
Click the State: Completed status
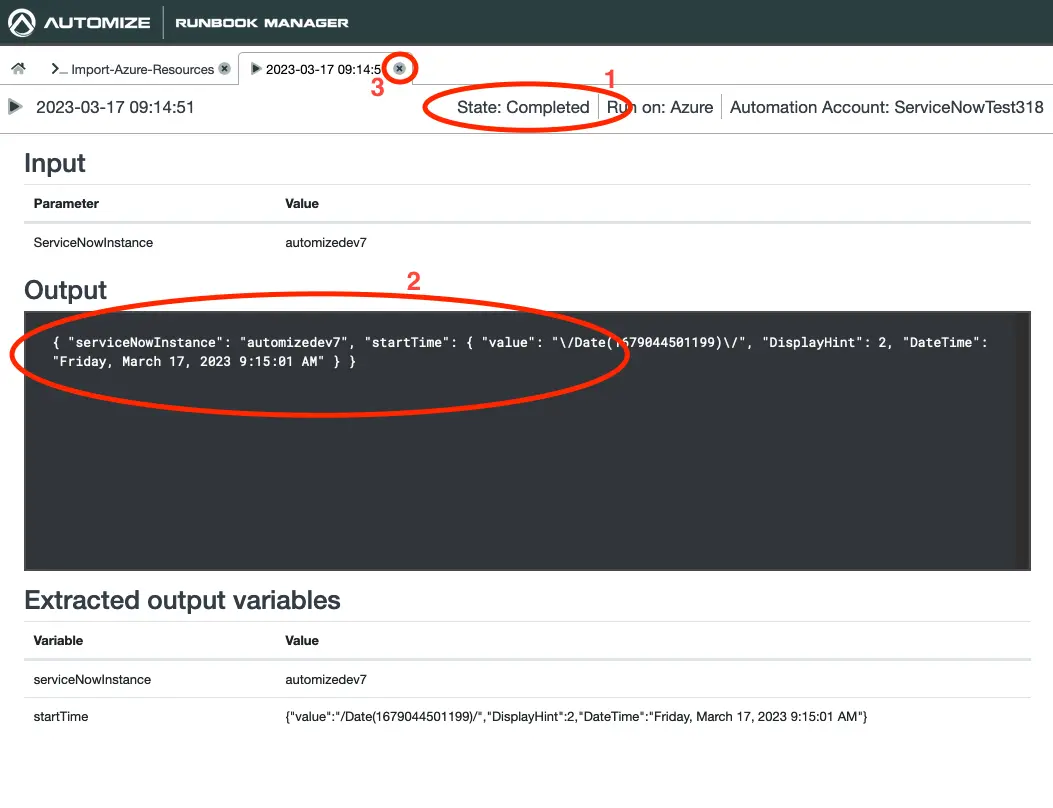coord(523,107)
